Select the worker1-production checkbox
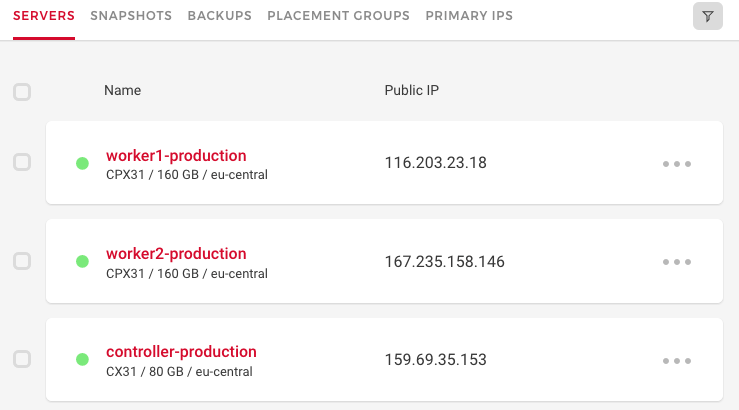This screenshot has width=739, height=410. pyautogui.click(x=22, y=162)
